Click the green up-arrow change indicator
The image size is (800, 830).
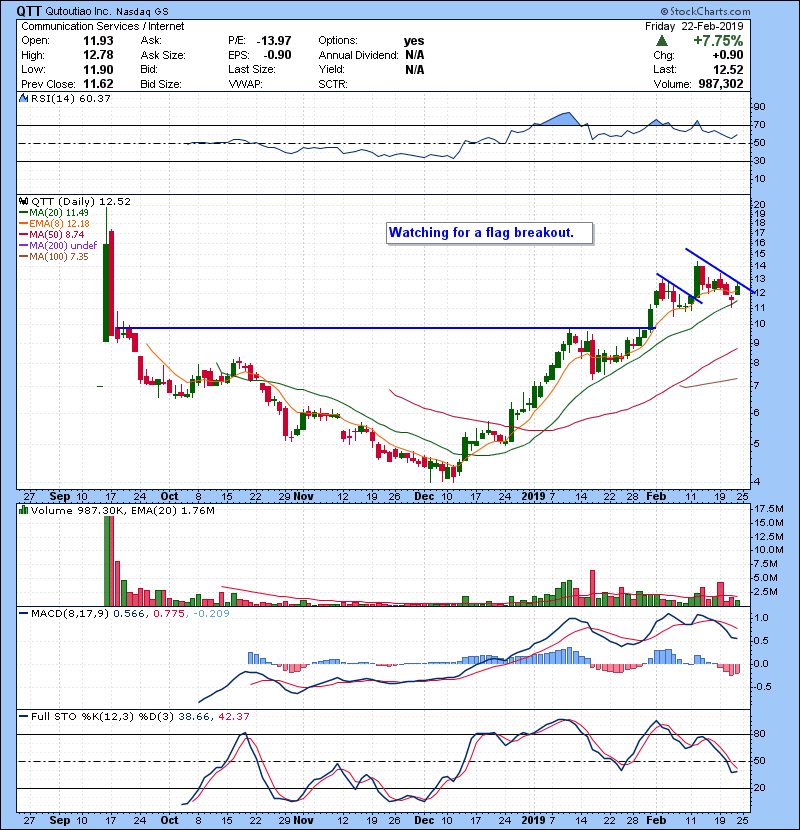[x=661, y=41]
